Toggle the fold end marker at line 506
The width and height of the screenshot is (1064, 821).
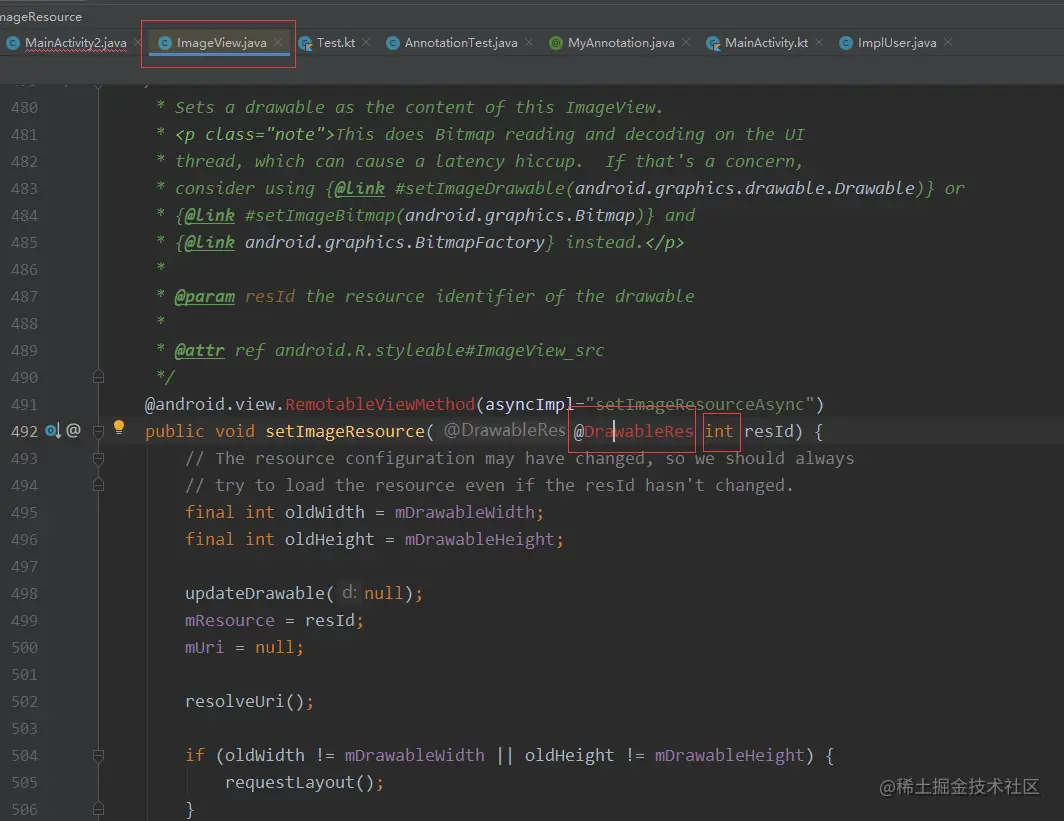tap(98, 809)
